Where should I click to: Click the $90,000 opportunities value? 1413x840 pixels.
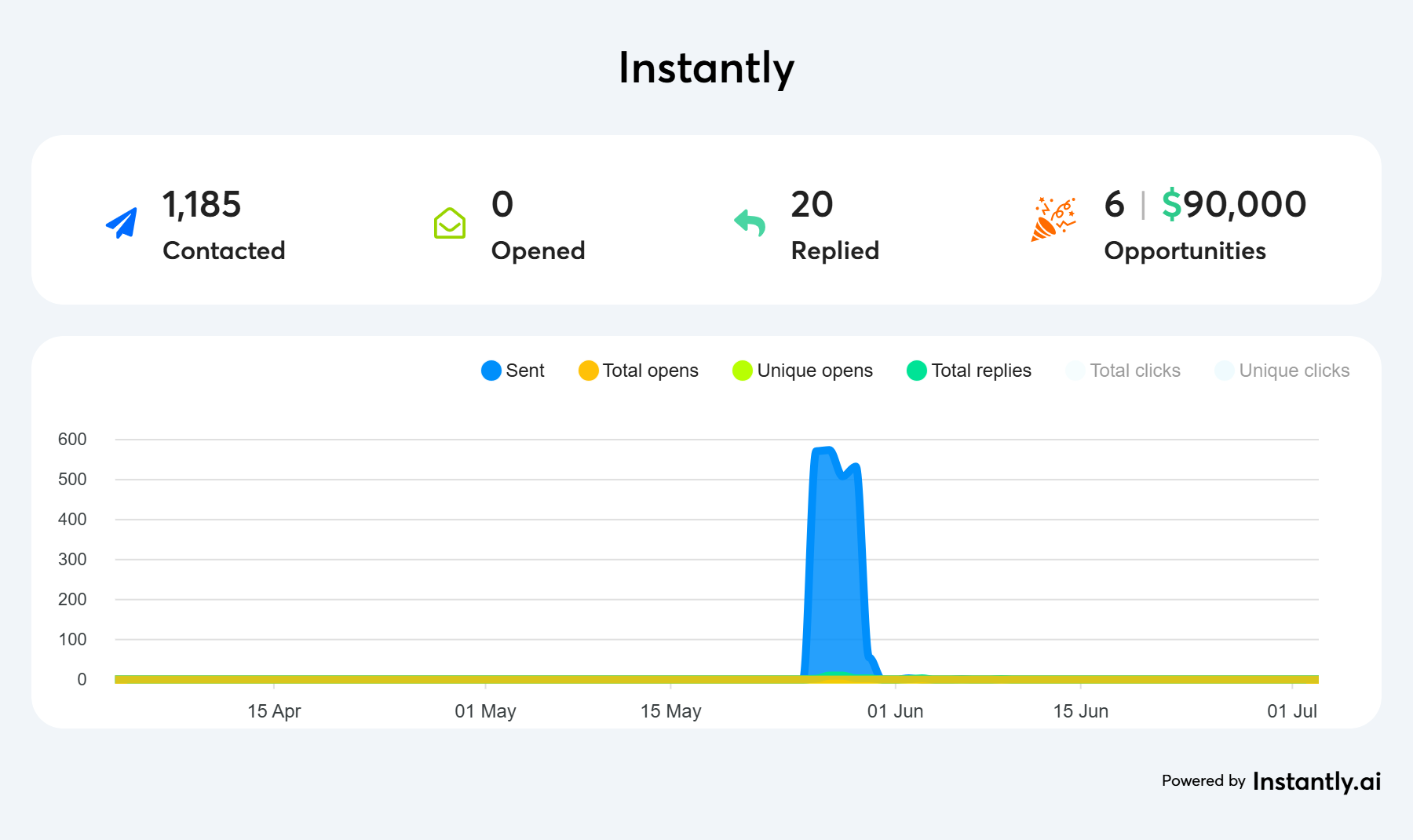tap(1234, 205)
